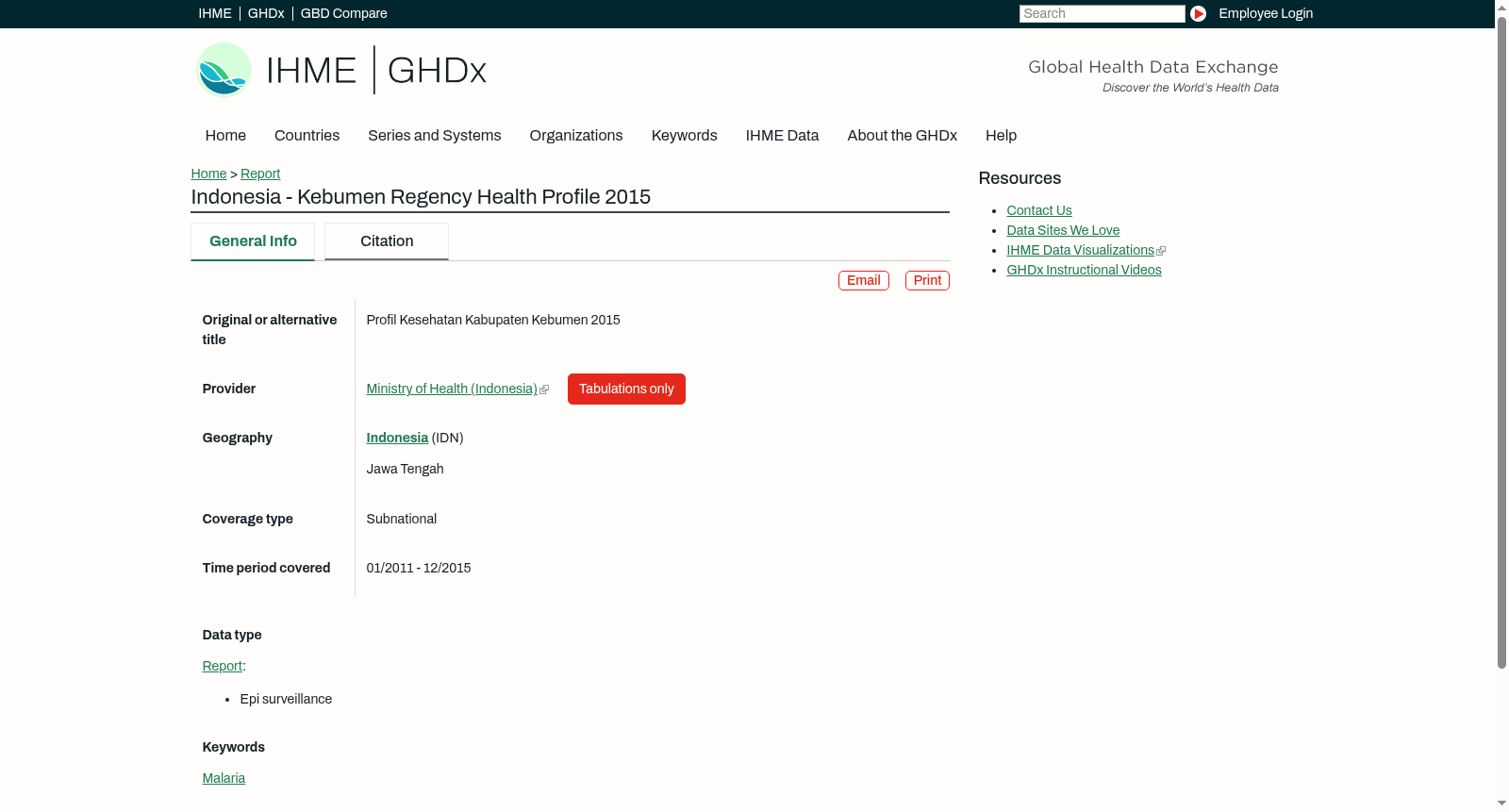Viewport: 1509px width, 812px height.
Task: Click Home breadcrumb link
Action: pos(208,174)
